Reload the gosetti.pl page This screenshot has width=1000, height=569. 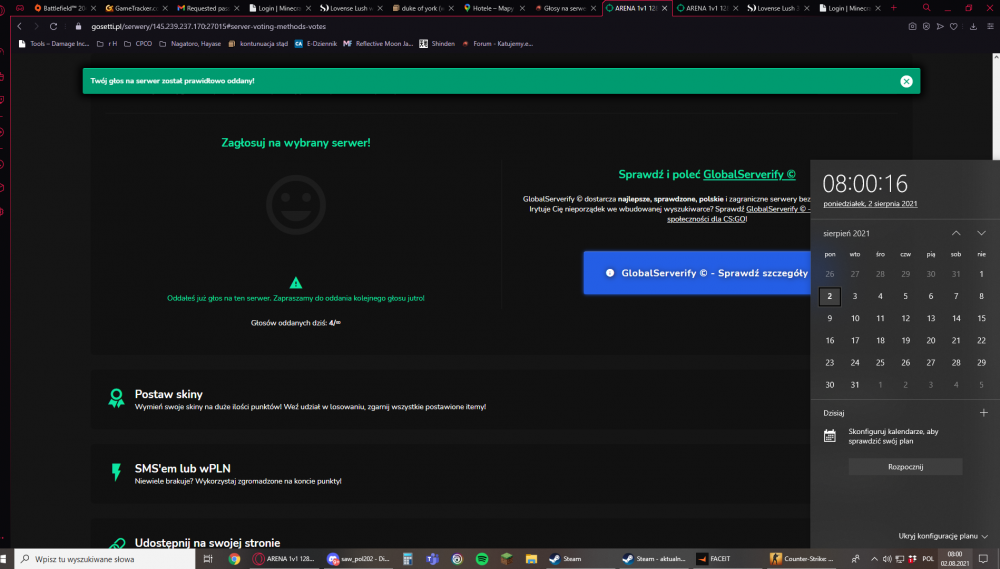point(54,26)
